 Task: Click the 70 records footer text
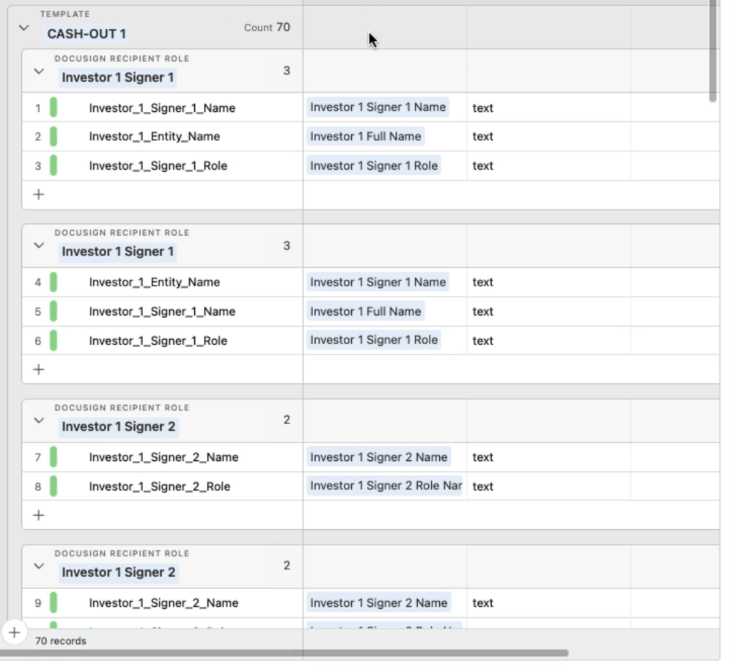pyautogui.click(x=61, y=641)
